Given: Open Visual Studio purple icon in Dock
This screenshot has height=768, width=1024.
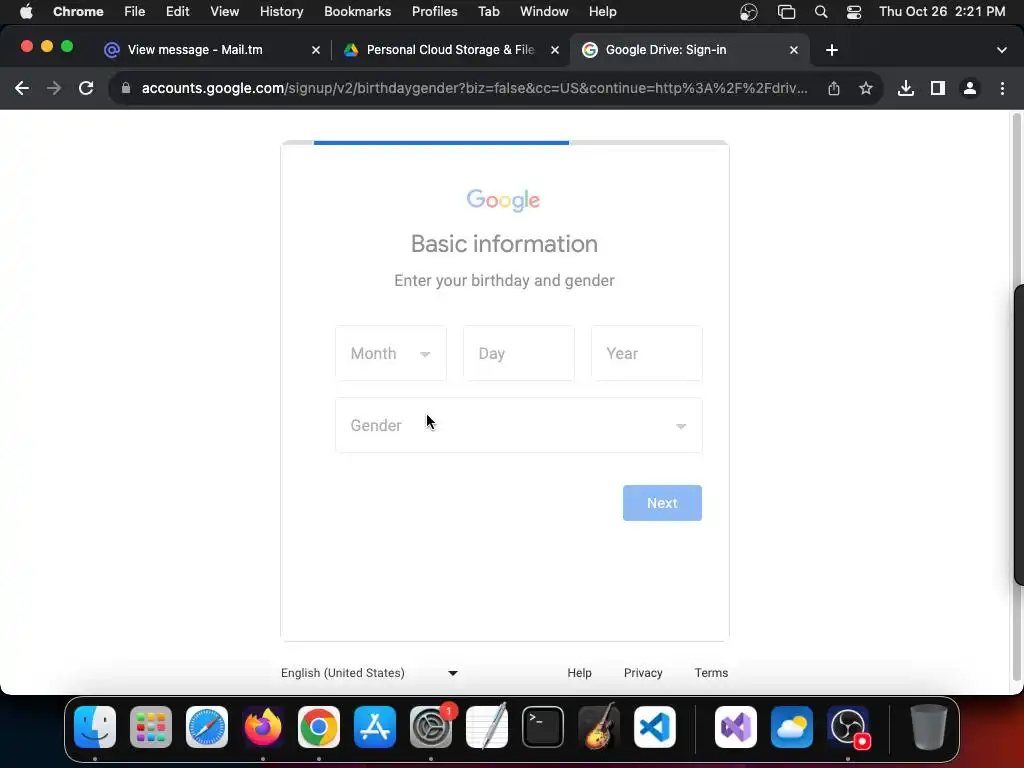Looking at the screenshot, I should [x=736, y=727].
